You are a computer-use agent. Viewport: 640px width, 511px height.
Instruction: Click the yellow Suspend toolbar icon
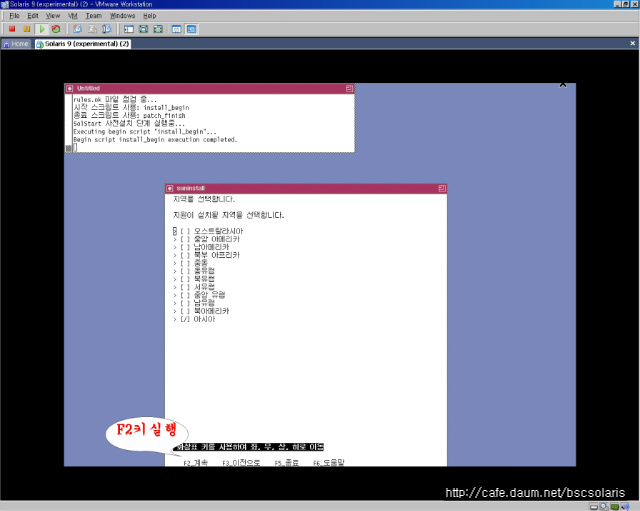point(27,29)
